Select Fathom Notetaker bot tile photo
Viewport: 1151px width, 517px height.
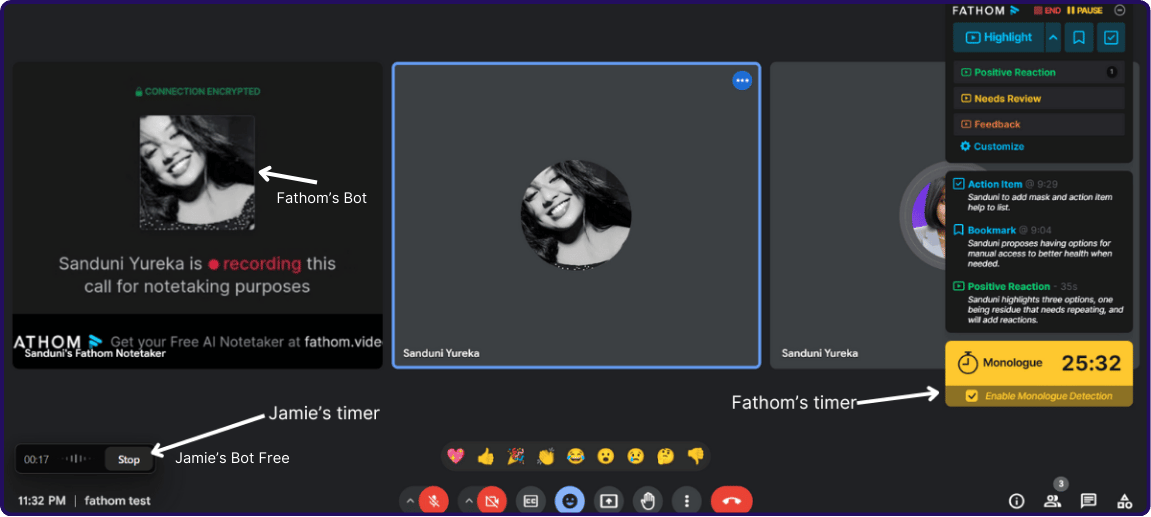click(x=197, y=173)
